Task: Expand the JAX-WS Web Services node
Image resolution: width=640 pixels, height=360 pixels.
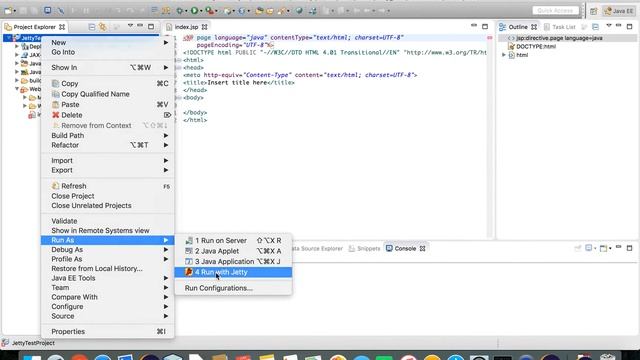Action: point(17,55)
